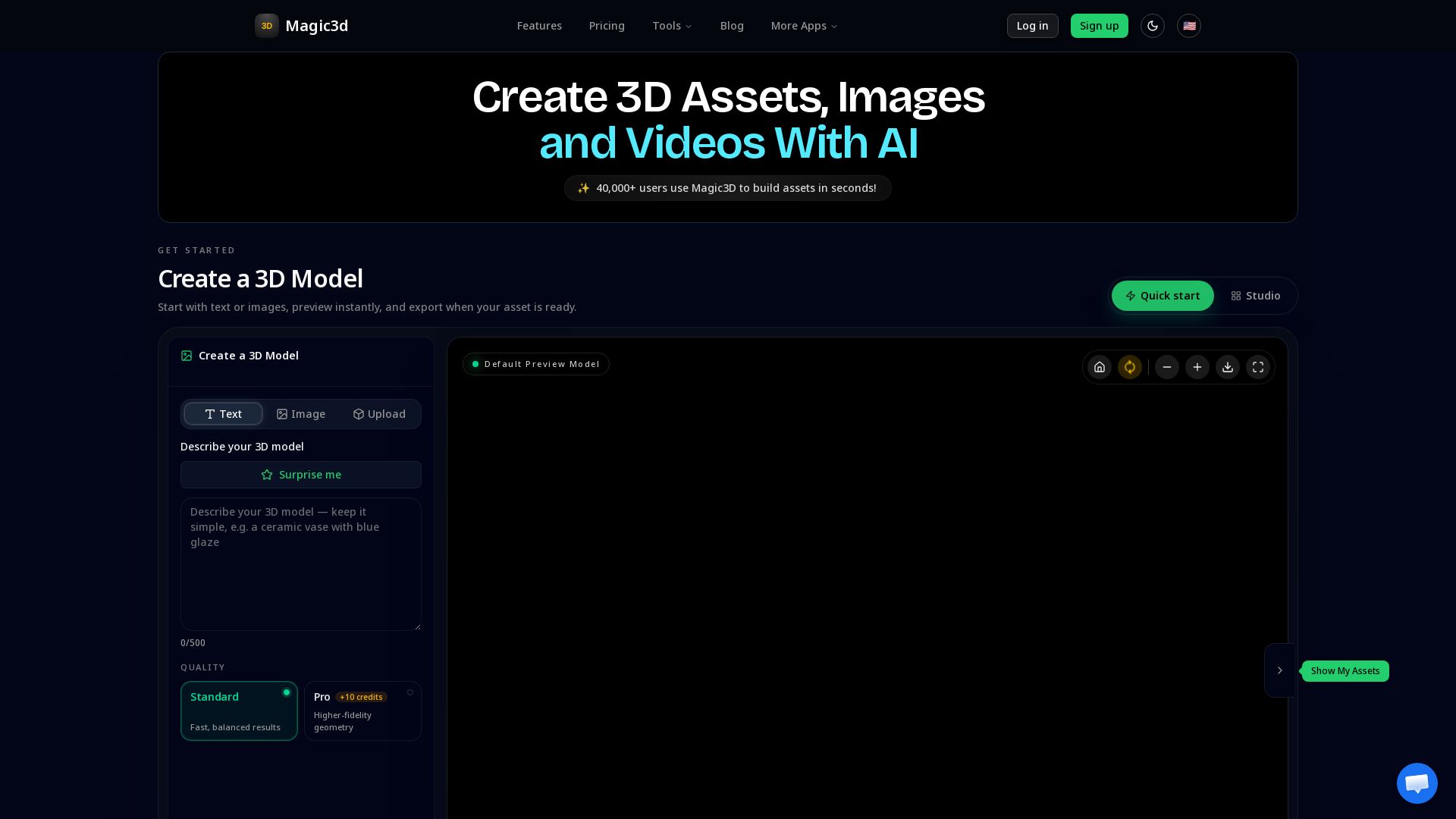Screen dimensions: 1456x819
Task: Click the image icon beside Create a 3D Model
Action: pyautogui.click(x=187, y=356)
